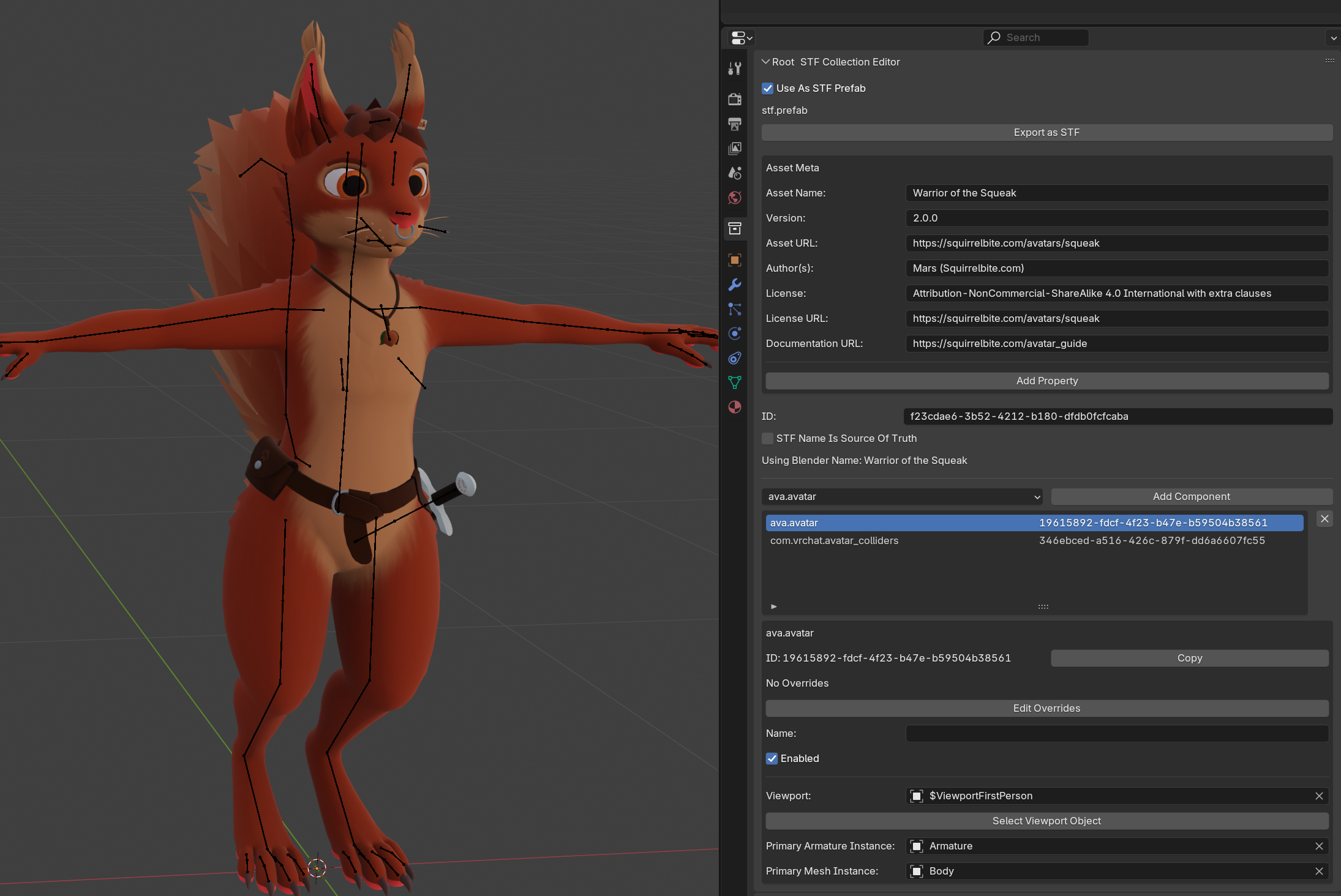
Task: Open the Particles properties tab icon
Action: click(735, 309)
